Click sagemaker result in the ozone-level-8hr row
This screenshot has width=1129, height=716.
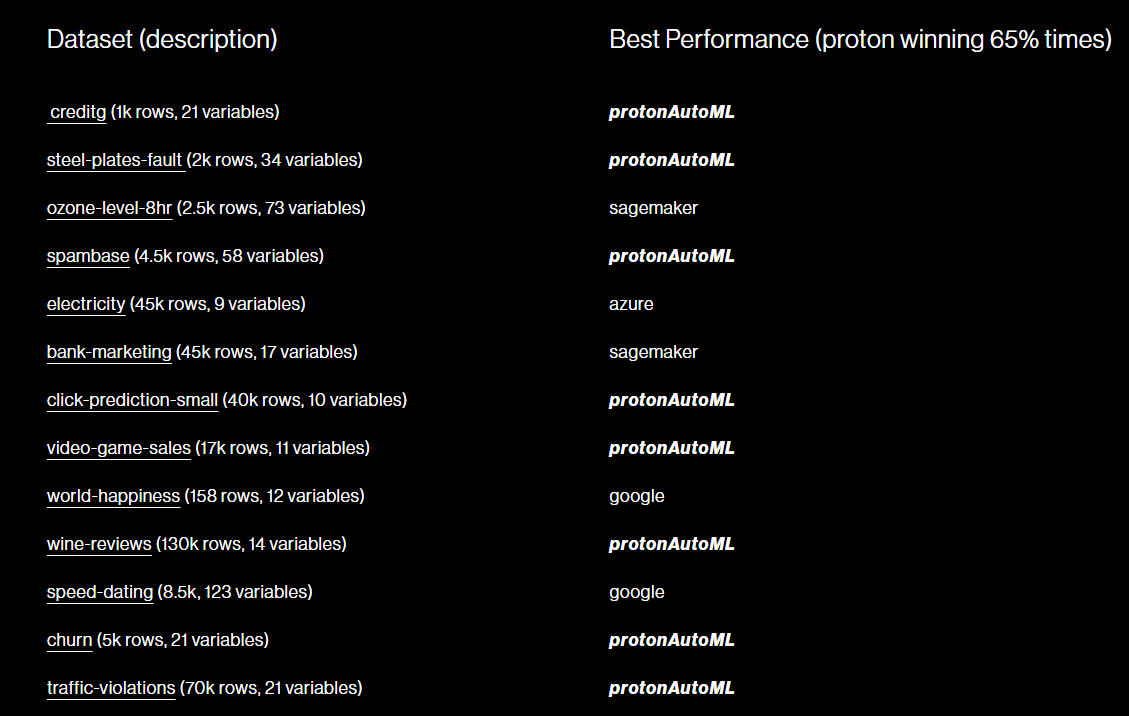click(x=653, y=208)
